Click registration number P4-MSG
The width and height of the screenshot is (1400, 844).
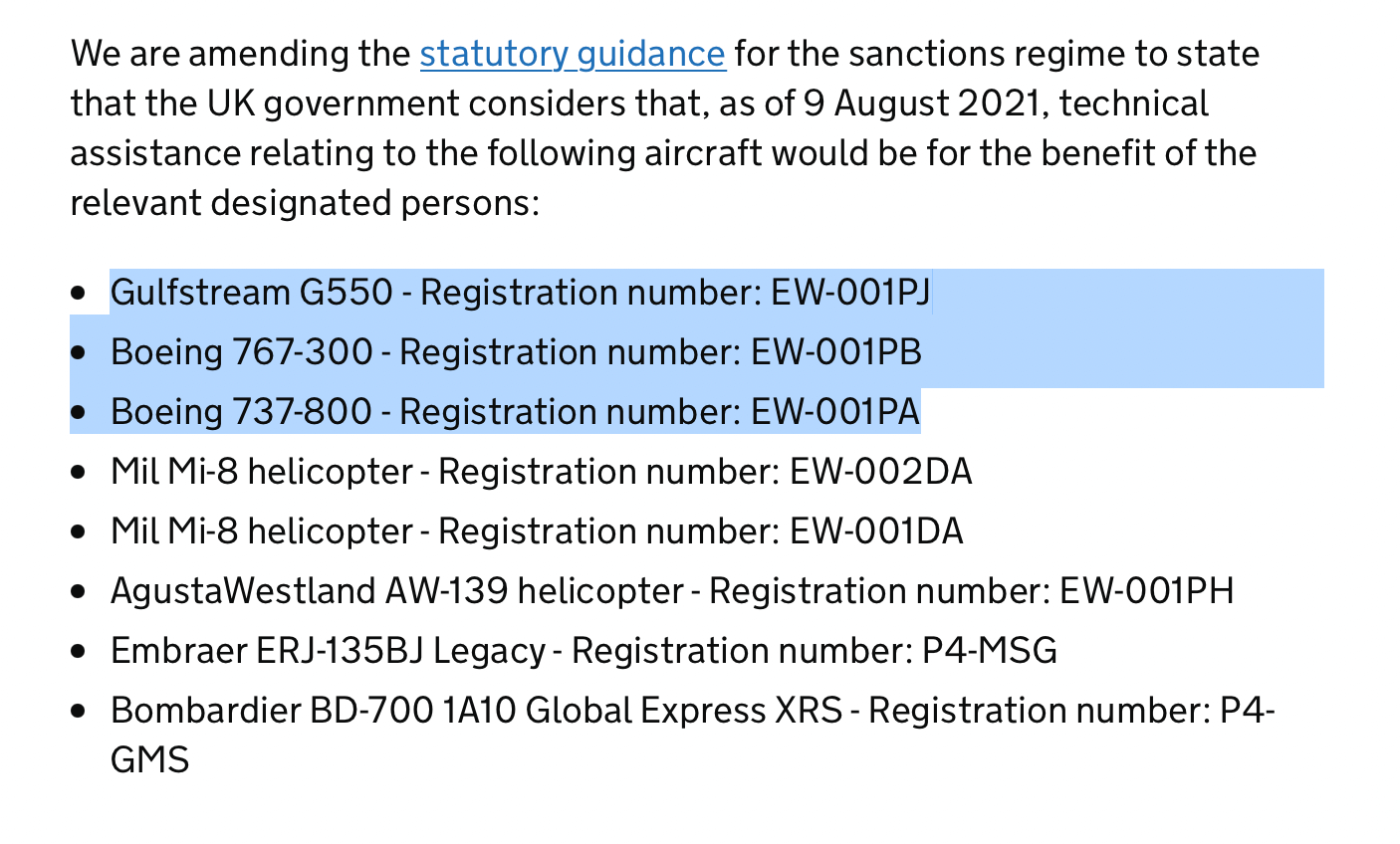tap(989, 651)
